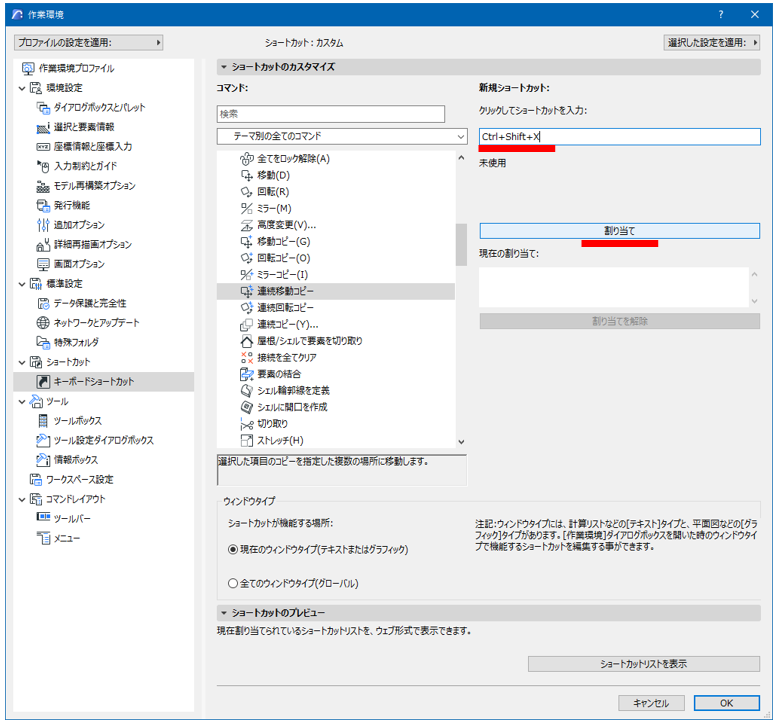Collapse the コマンドレイアウト tree node
The image size is (776, 724).
(x=22, y=499)
